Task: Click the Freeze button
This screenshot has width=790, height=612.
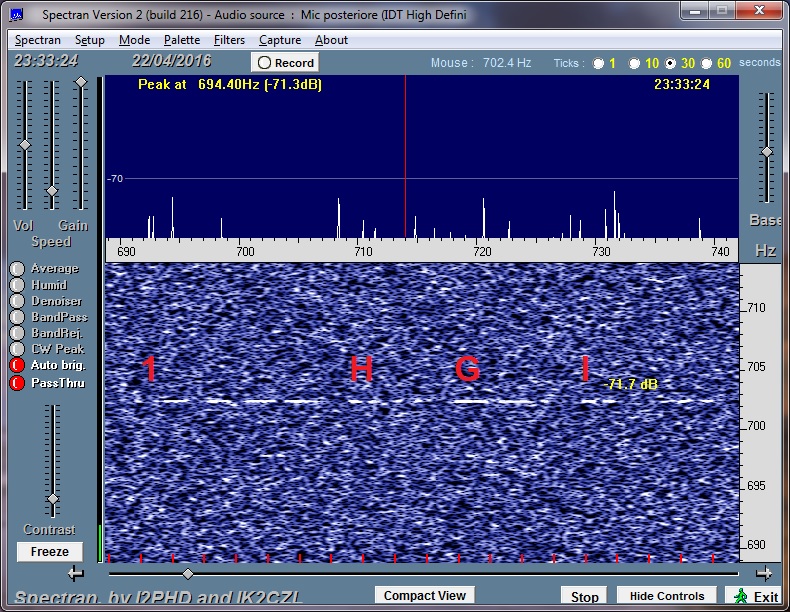Action: [x=49, y=552]
